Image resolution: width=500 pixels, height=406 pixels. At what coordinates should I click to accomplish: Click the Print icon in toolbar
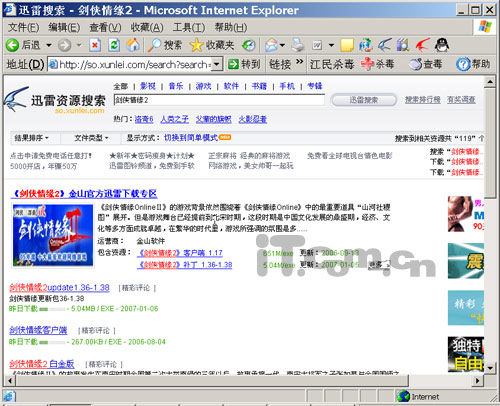pyautogui.click(x=298, y=45)
